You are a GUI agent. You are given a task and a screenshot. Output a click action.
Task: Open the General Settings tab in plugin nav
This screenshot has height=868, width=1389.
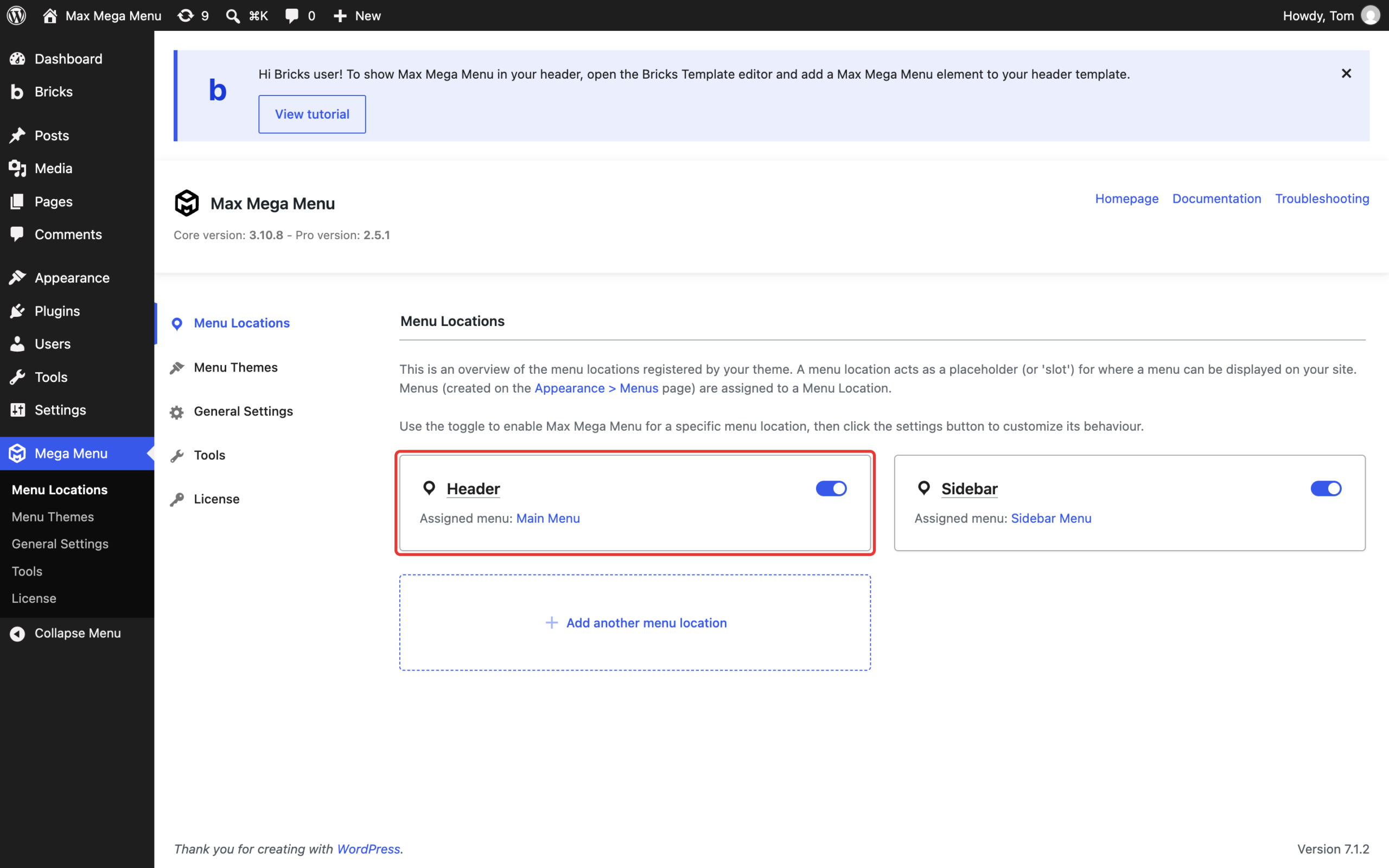(x=244, y=411)
